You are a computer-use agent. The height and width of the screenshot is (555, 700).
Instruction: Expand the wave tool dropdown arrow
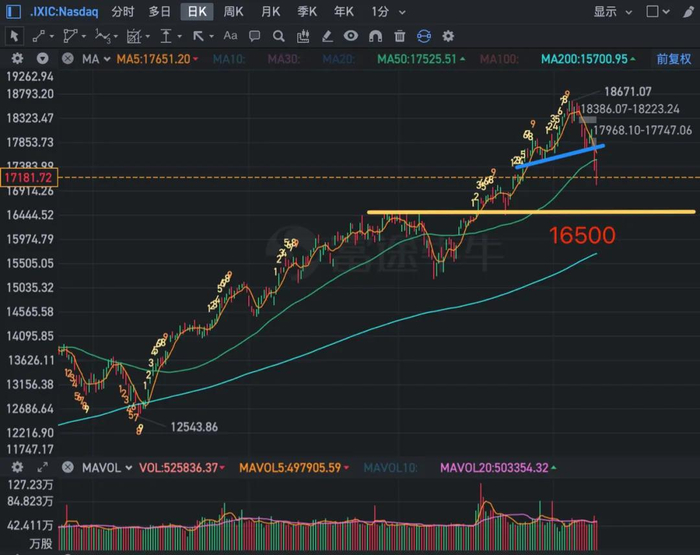click(x=116, y=37)
